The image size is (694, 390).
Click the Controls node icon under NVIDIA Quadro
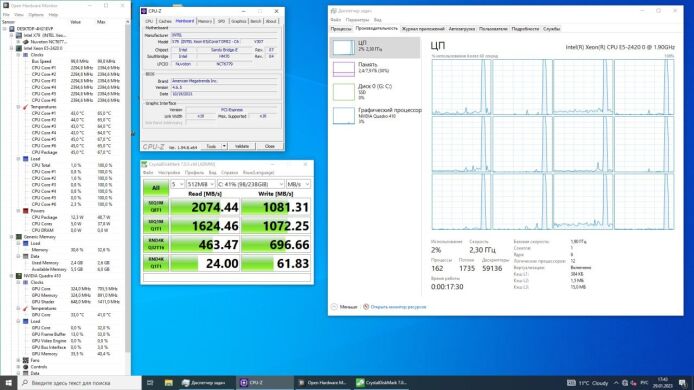coord(26,367)
